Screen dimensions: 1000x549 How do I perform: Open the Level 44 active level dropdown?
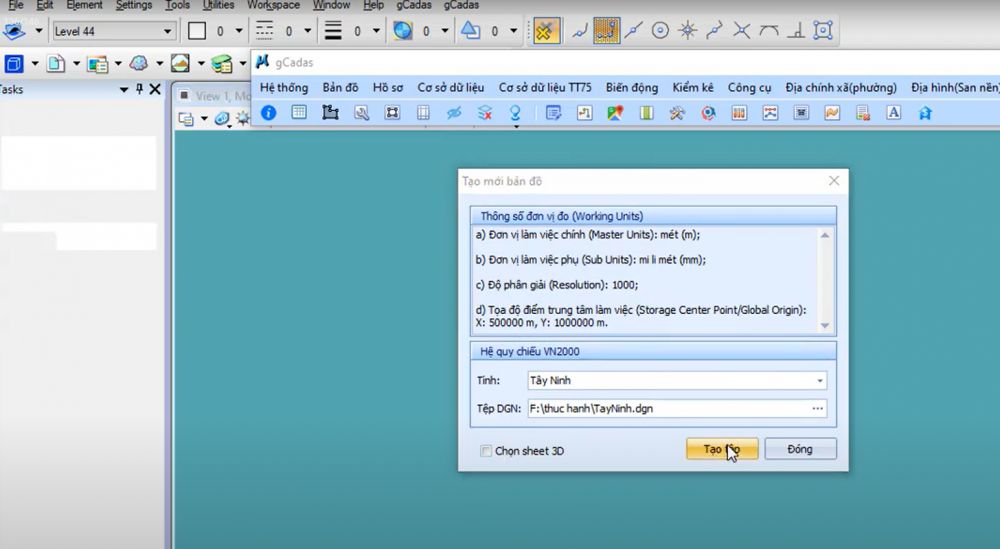coord(113,31)
